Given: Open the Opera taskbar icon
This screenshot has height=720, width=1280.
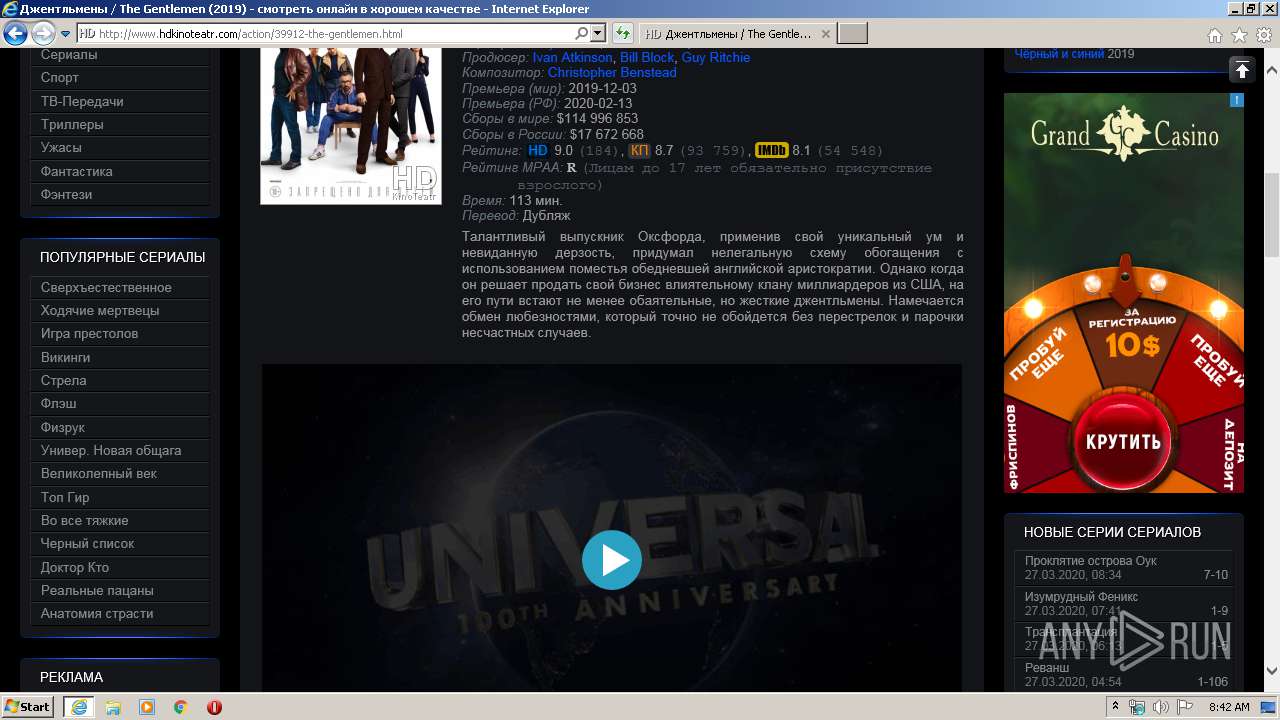Looking at the screenshot, I should [x=214, y=707].
